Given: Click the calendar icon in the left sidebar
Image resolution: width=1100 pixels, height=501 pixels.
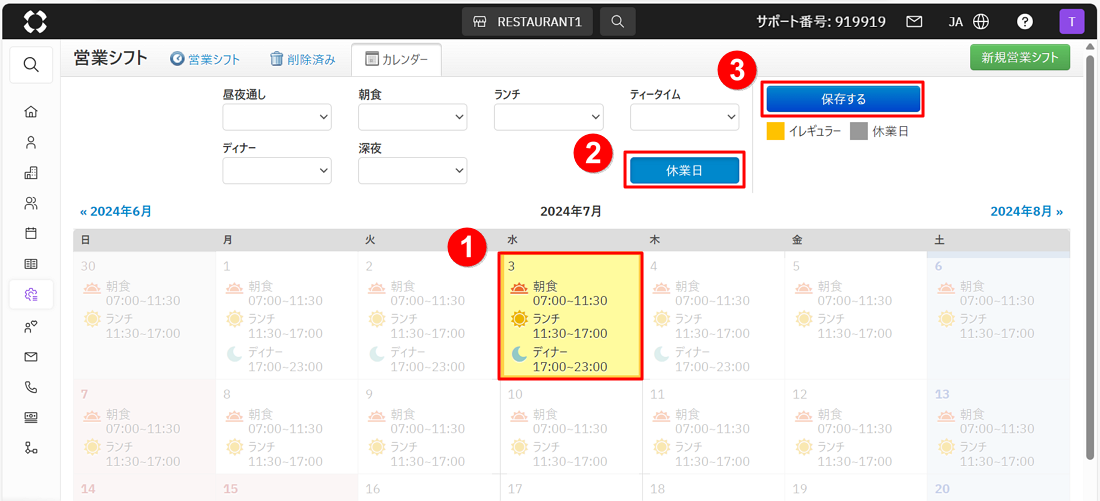Looking at the screenshot, I should [x=31, y=234].
